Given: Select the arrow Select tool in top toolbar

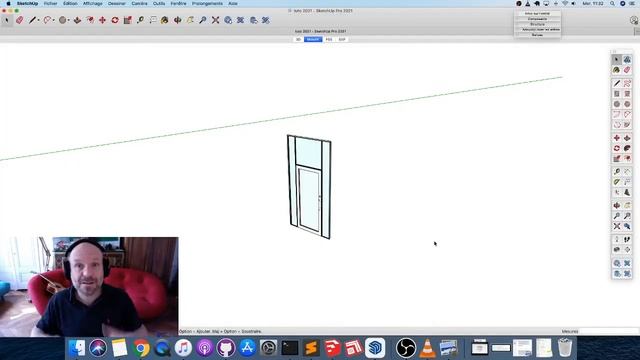Looking at the screenshot, I should pos(7,20).
